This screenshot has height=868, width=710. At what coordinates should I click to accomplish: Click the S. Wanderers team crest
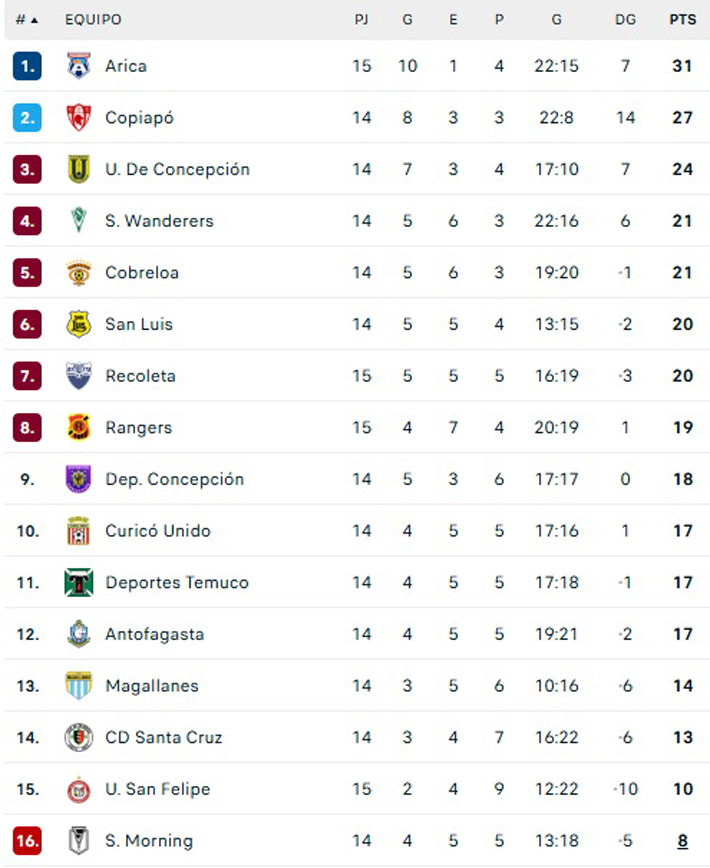click(x=78, y=221)
